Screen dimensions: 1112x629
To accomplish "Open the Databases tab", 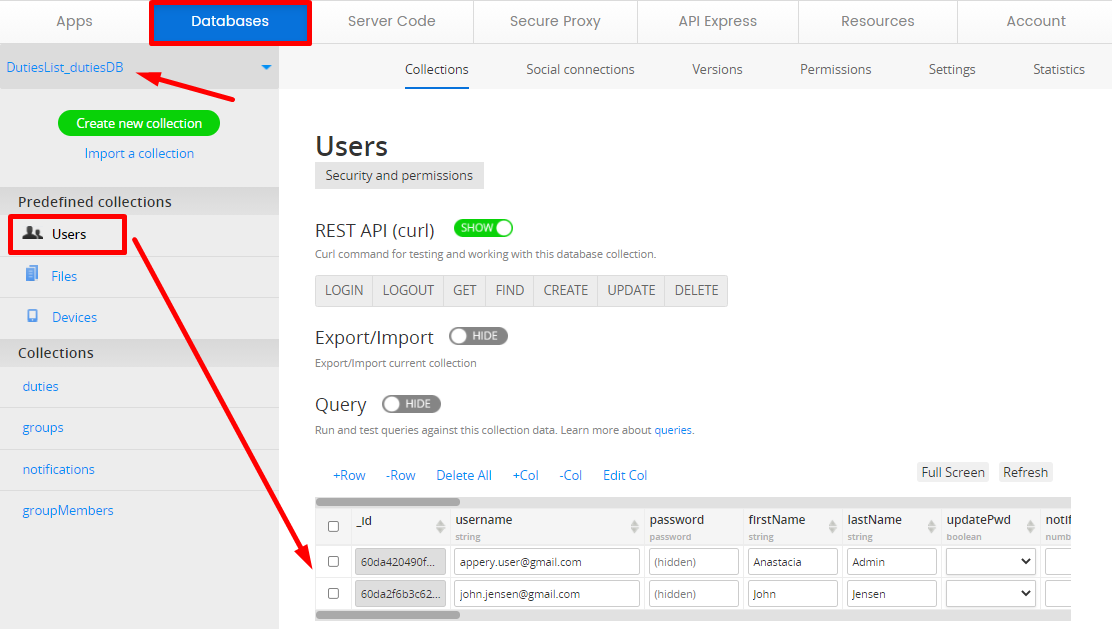I will coord(230,21).
